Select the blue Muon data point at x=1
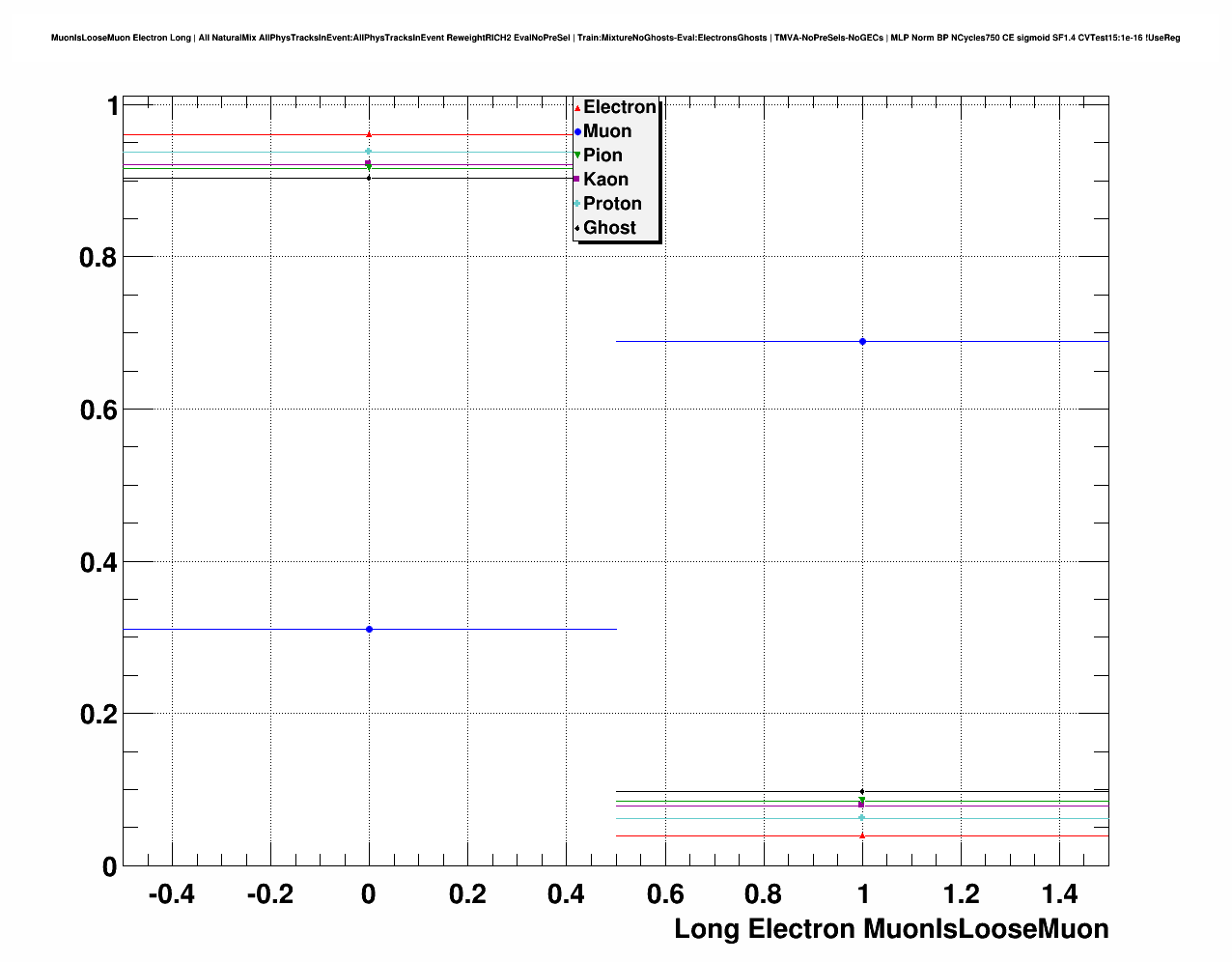Viewport: 1232px width, 962px height. [862, 341]
